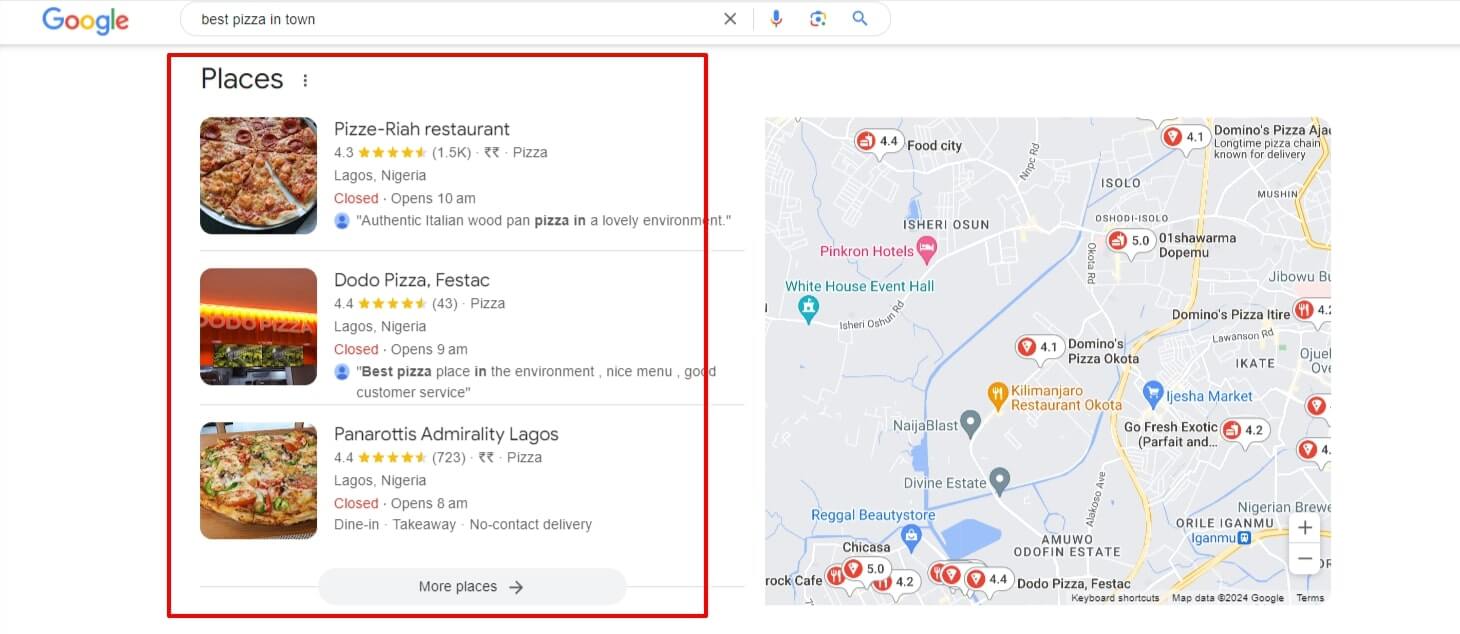Clear the search box text
The height and width of the screenshot is (634, 1460).
pyautogui.click(x=730, y=19)
